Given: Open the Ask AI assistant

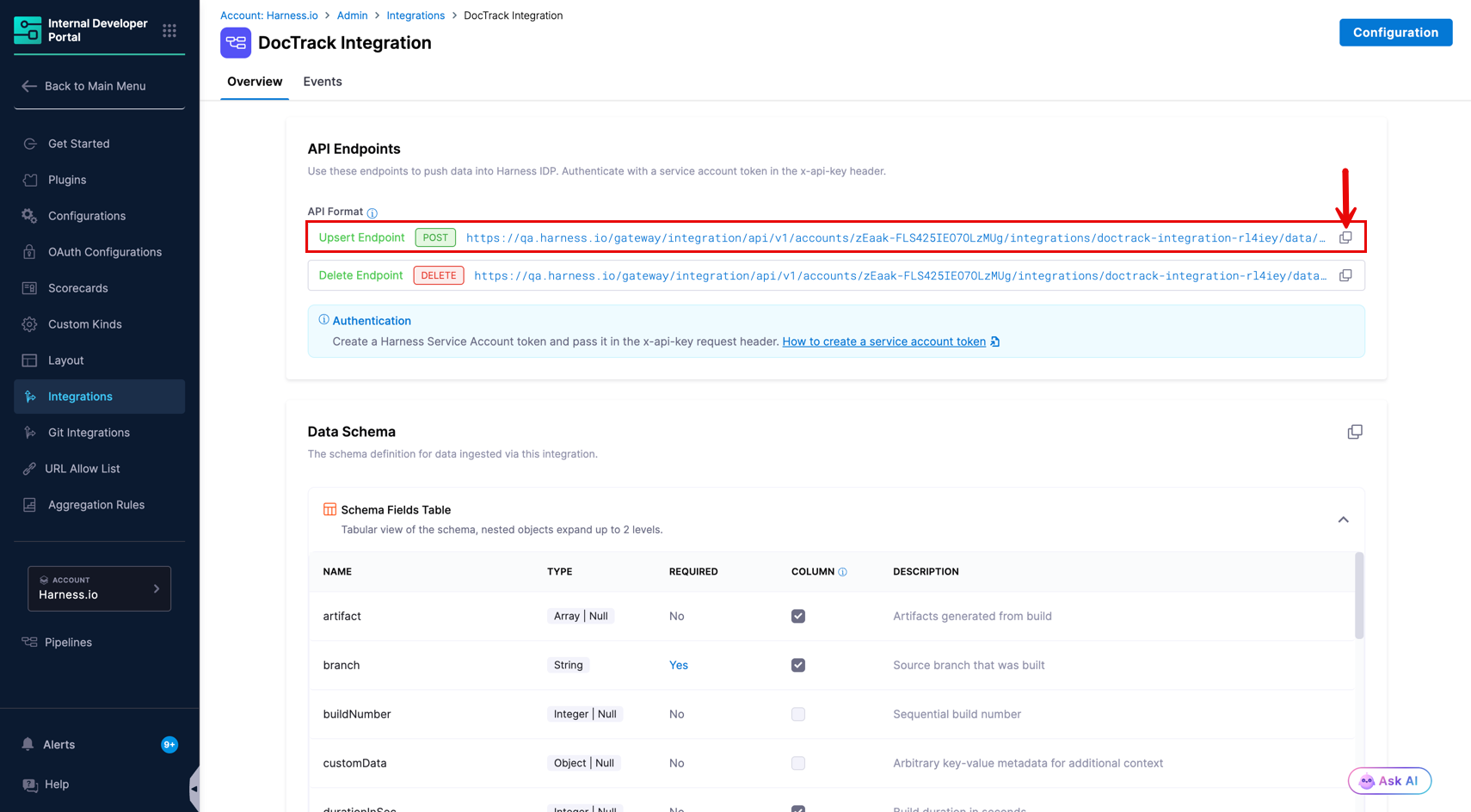Looking at the screenshot, I should (x=1389, y=781).
